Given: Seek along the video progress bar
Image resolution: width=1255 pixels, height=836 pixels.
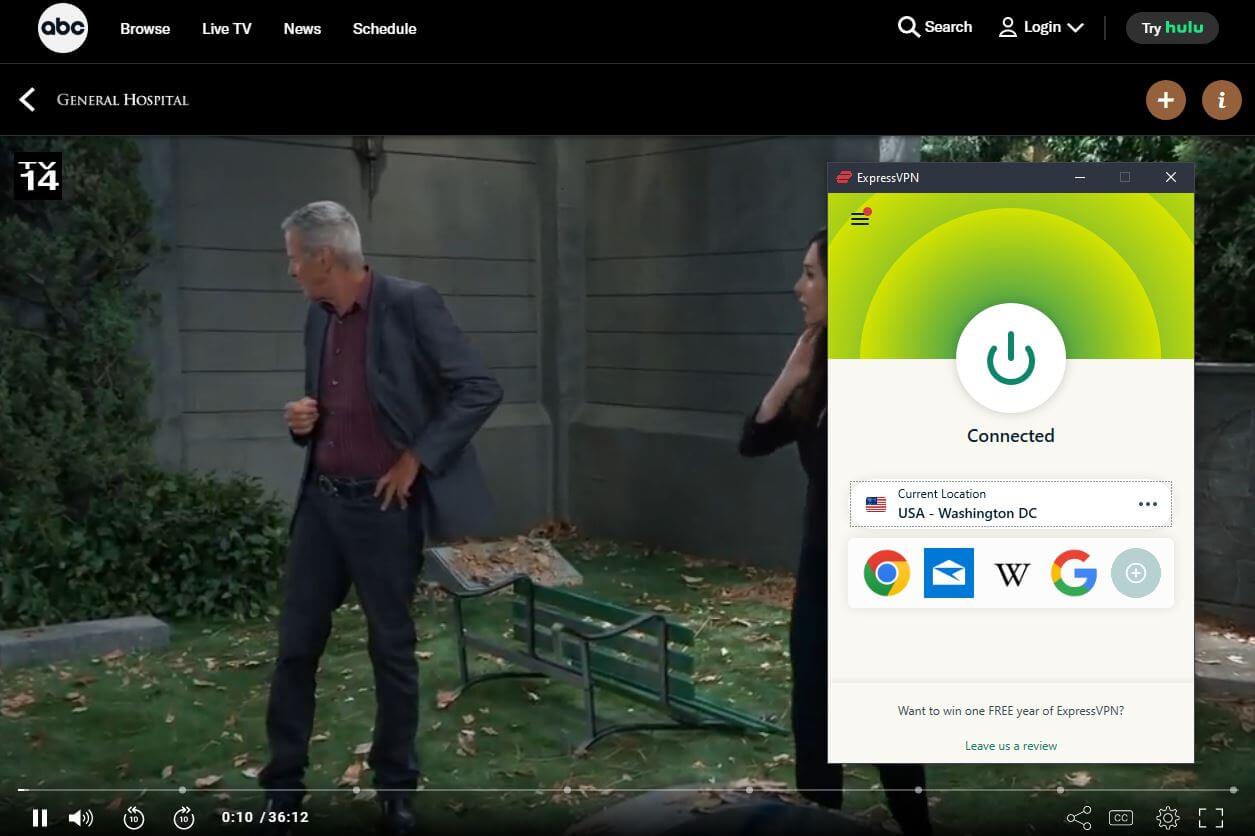Looking at the screenshot, I should (x=627, y=790).
